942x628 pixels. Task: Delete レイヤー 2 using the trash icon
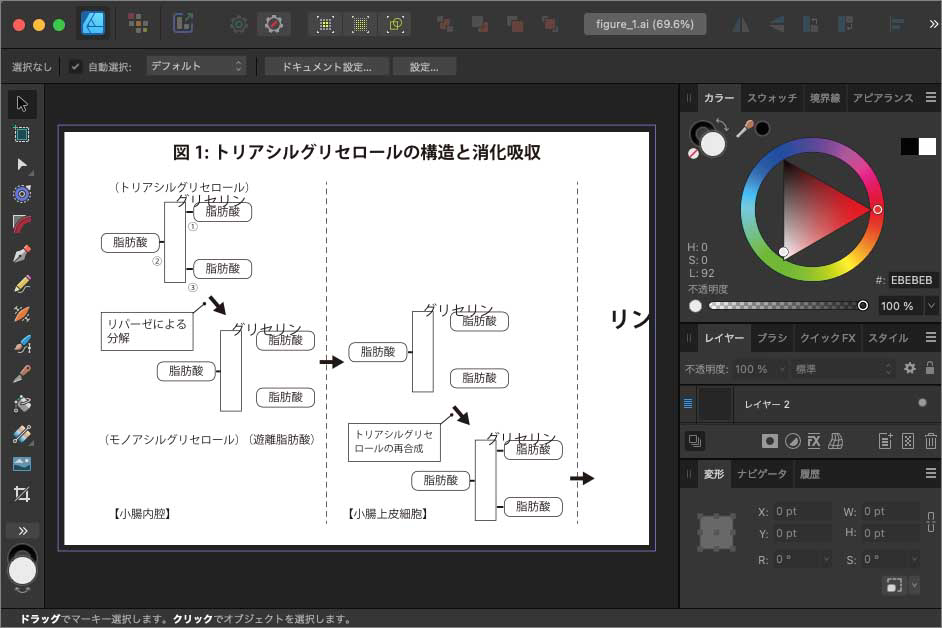(x=930, y=440)
